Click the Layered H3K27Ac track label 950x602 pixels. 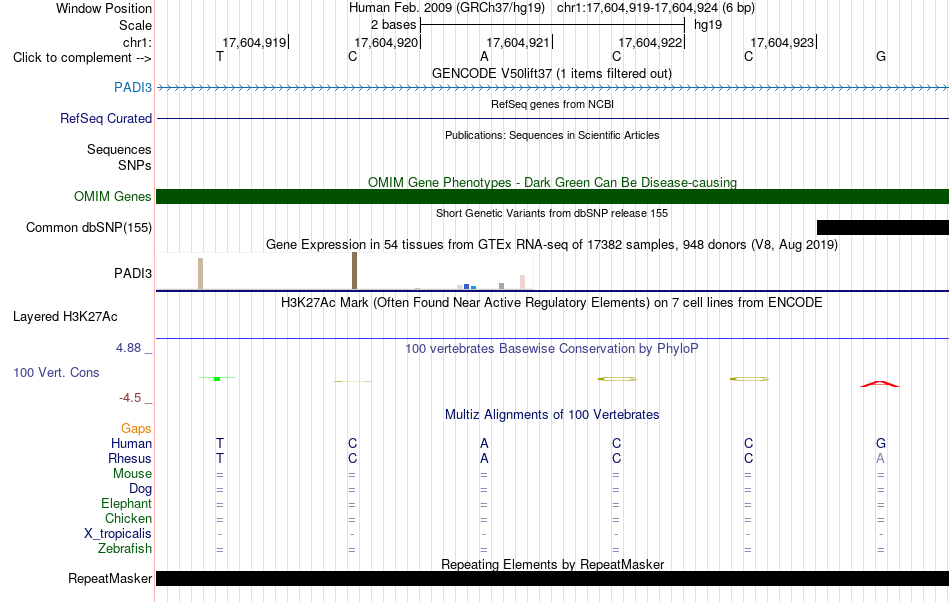coord(65,317)
